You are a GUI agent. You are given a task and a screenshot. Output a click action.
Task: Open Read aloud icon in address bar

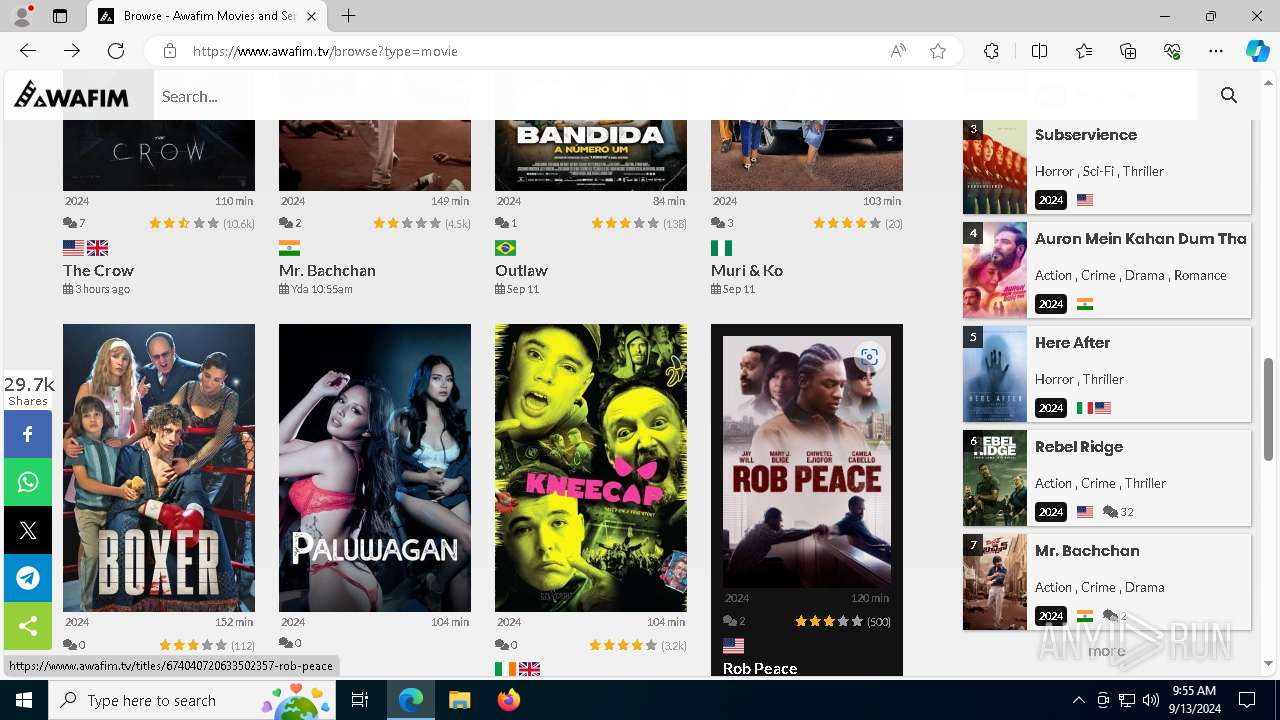(898, 51)
